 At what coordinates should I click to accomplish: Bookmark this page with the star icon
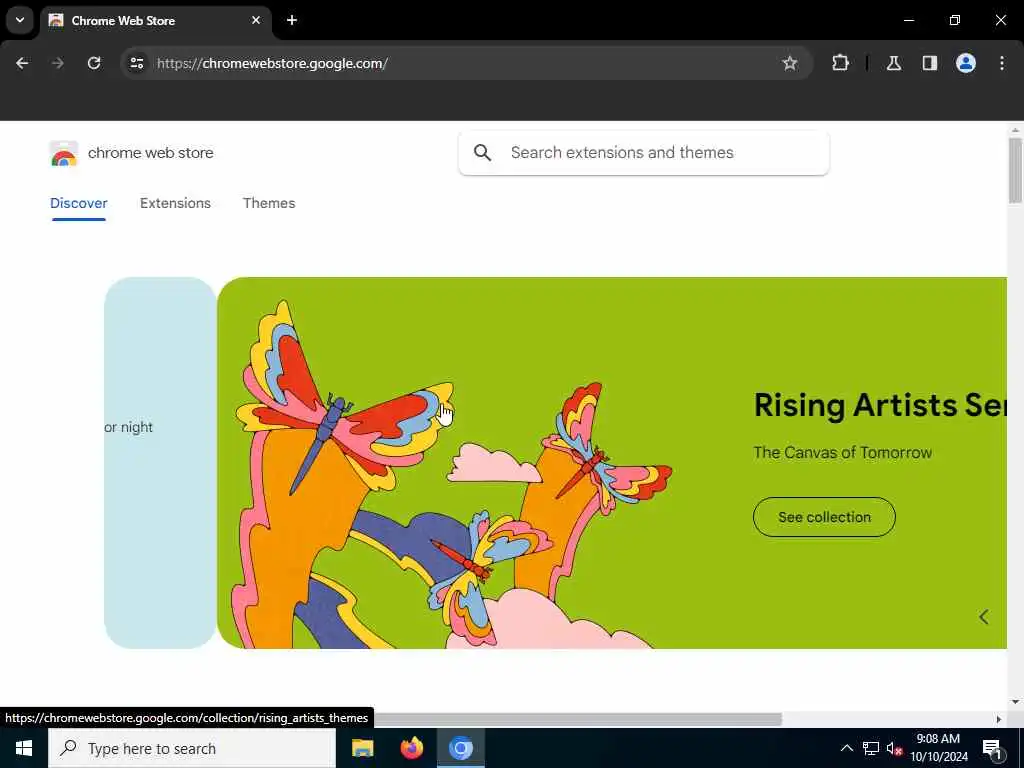(x=790, y=63)
